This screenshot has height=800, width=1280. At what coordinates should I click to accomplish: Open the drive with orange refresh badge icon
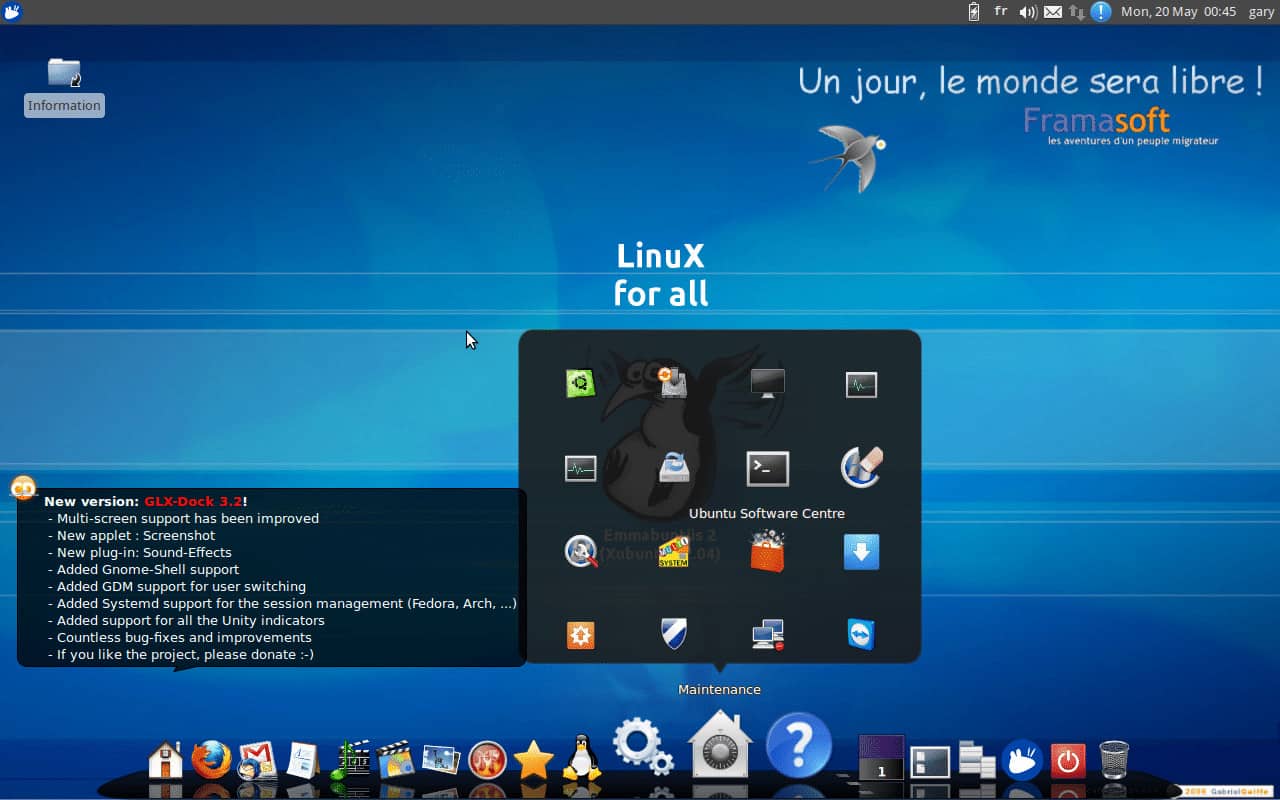[674, 382]
